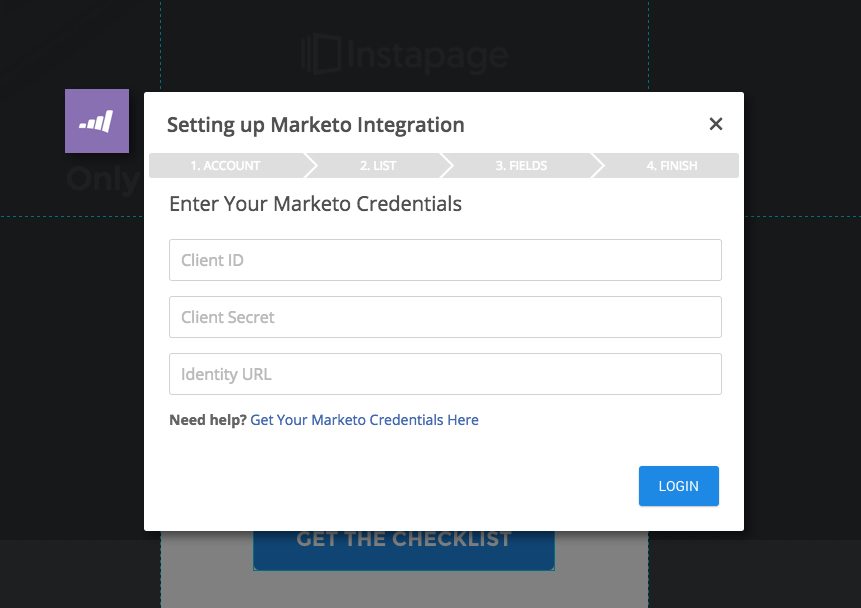
Task: Select the Client Secret input box
Action: pos(445,317)
